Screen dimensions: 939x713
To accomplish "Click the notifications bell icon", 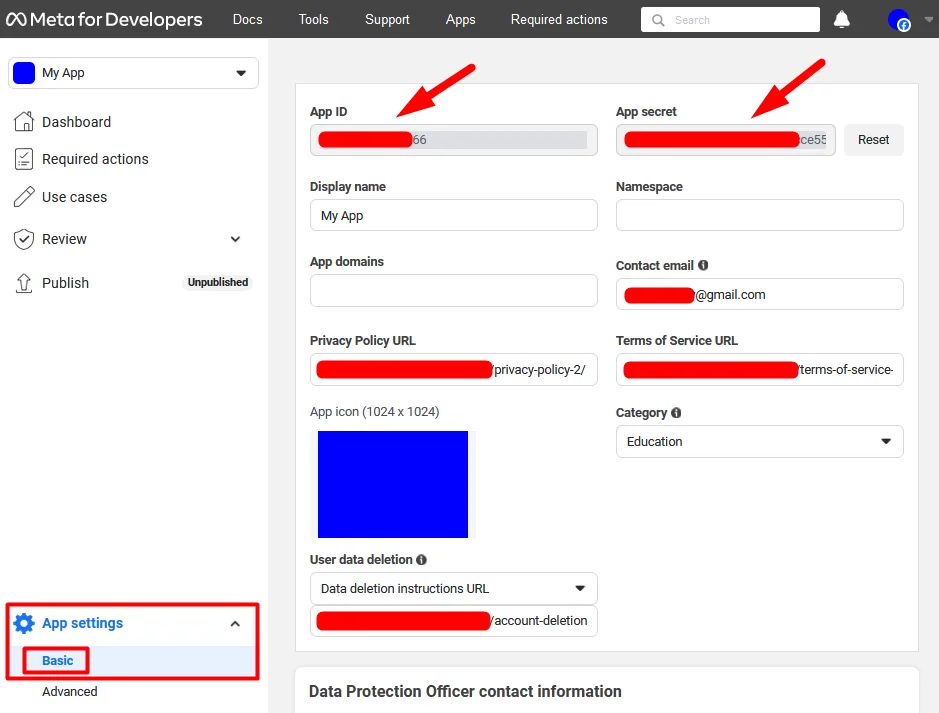I will 841,19.
